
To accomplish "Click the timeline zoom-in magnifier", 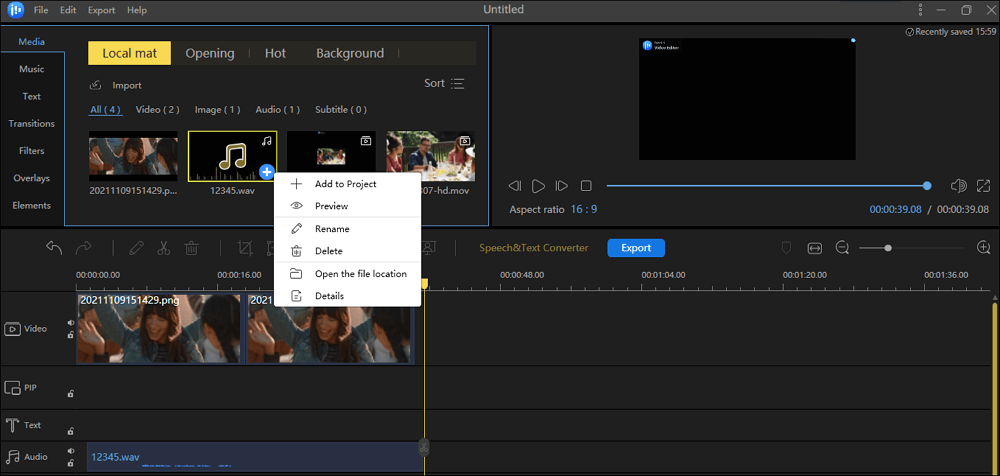I will [984, 248].
